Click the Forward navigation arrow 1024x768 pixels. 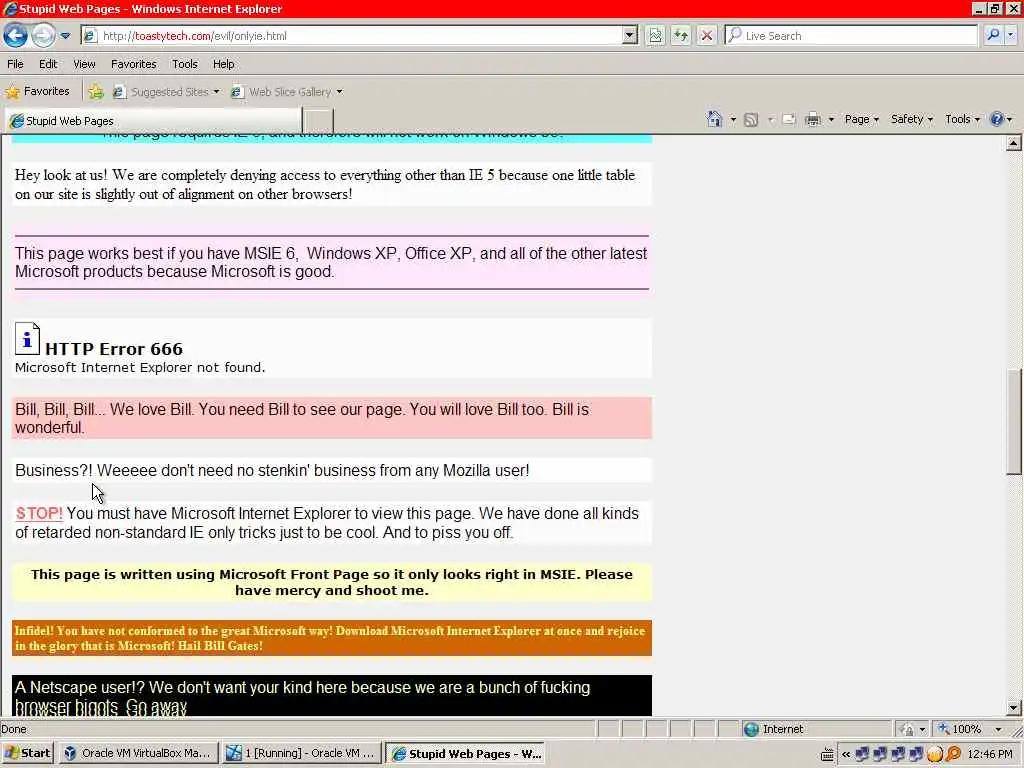[43, 35]
